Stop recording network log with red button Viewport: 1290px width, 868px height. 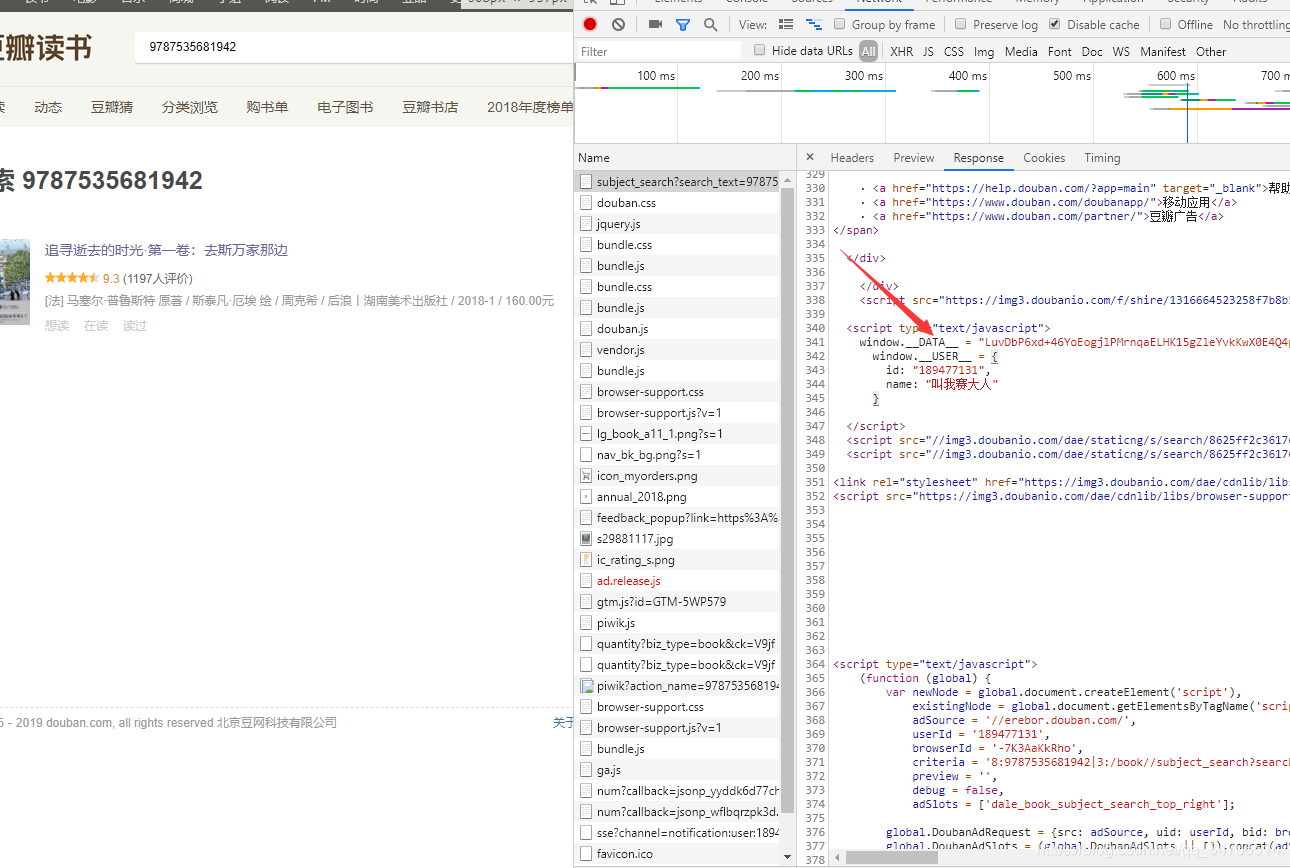tap(590, 24)
